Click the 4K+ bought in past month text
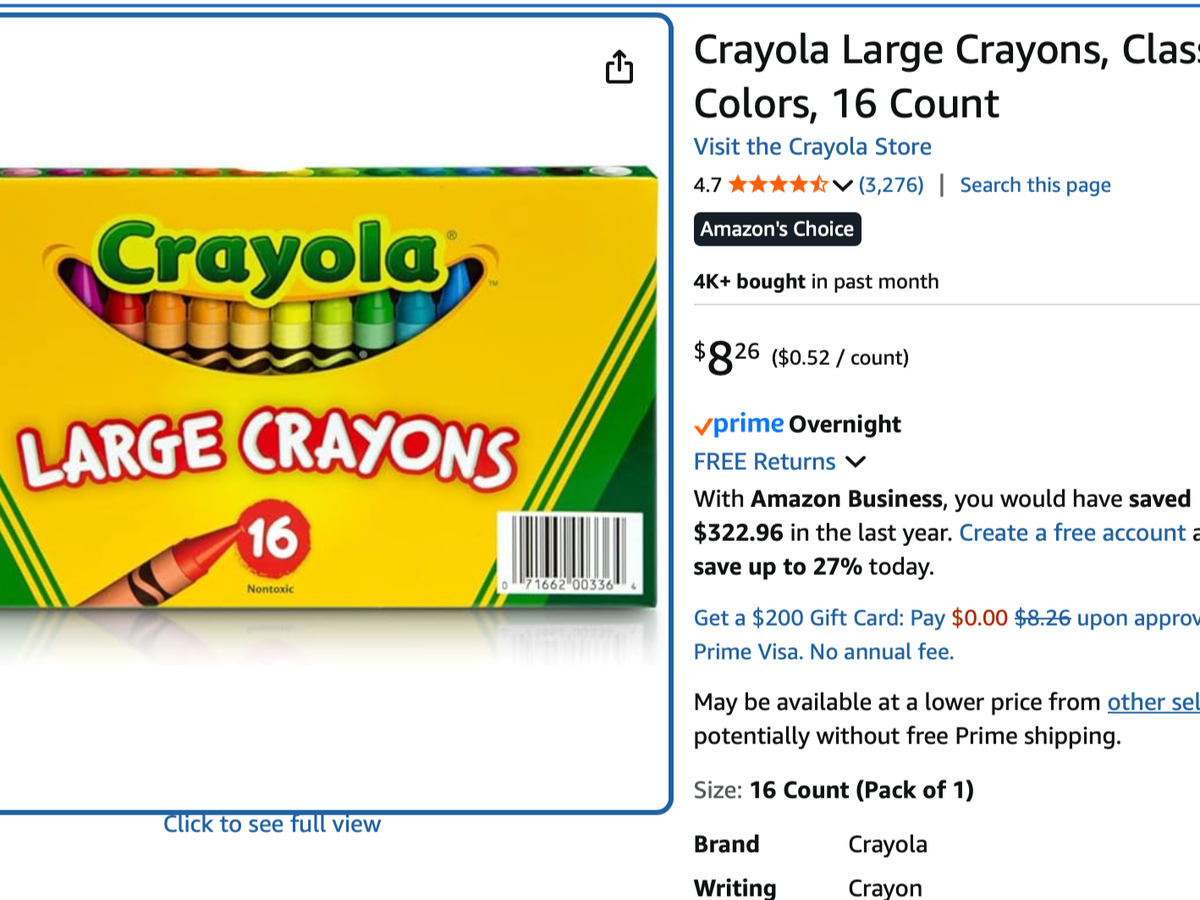 (816, 282)
